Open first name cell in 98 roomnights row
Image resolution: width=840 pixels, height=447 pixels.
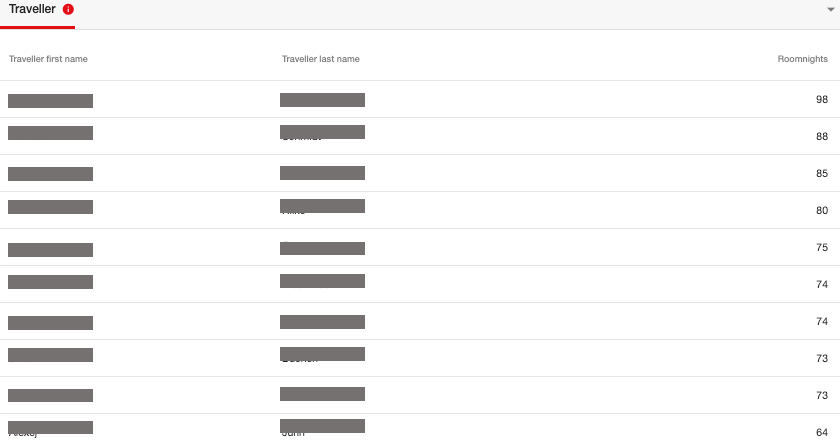tap(50, 101)
